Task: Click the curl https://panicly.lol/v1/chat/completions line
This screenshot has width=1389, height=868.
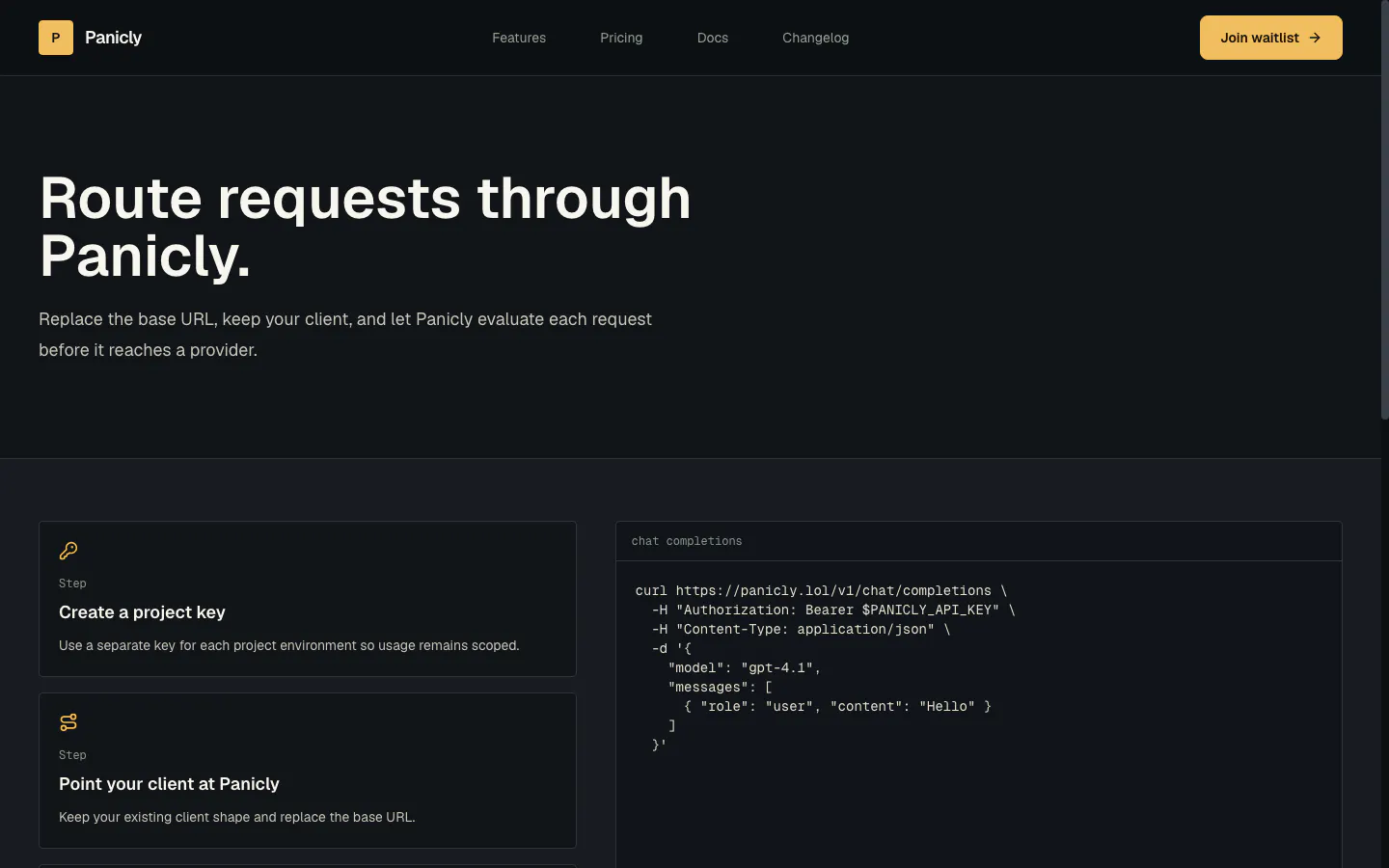Action: [x=821, y=590]
